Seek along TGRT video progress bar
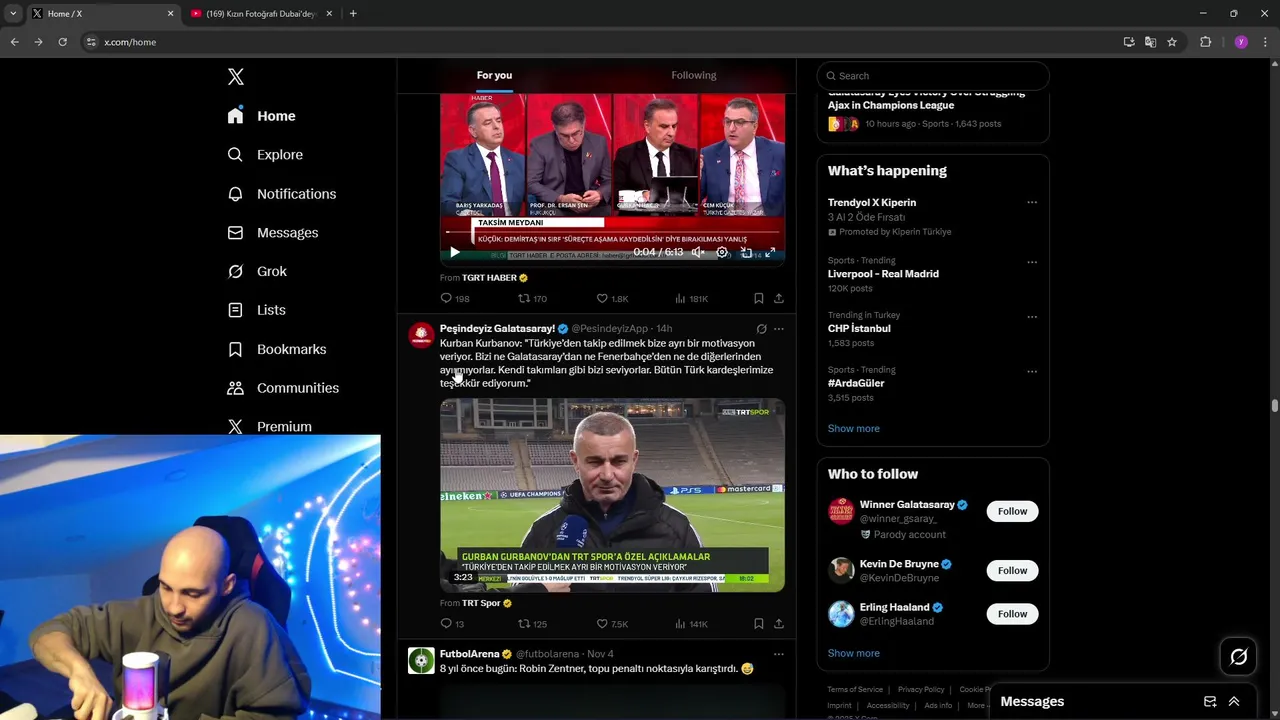This screenshot has width=1280, height=720. click(x=612, y=233)
